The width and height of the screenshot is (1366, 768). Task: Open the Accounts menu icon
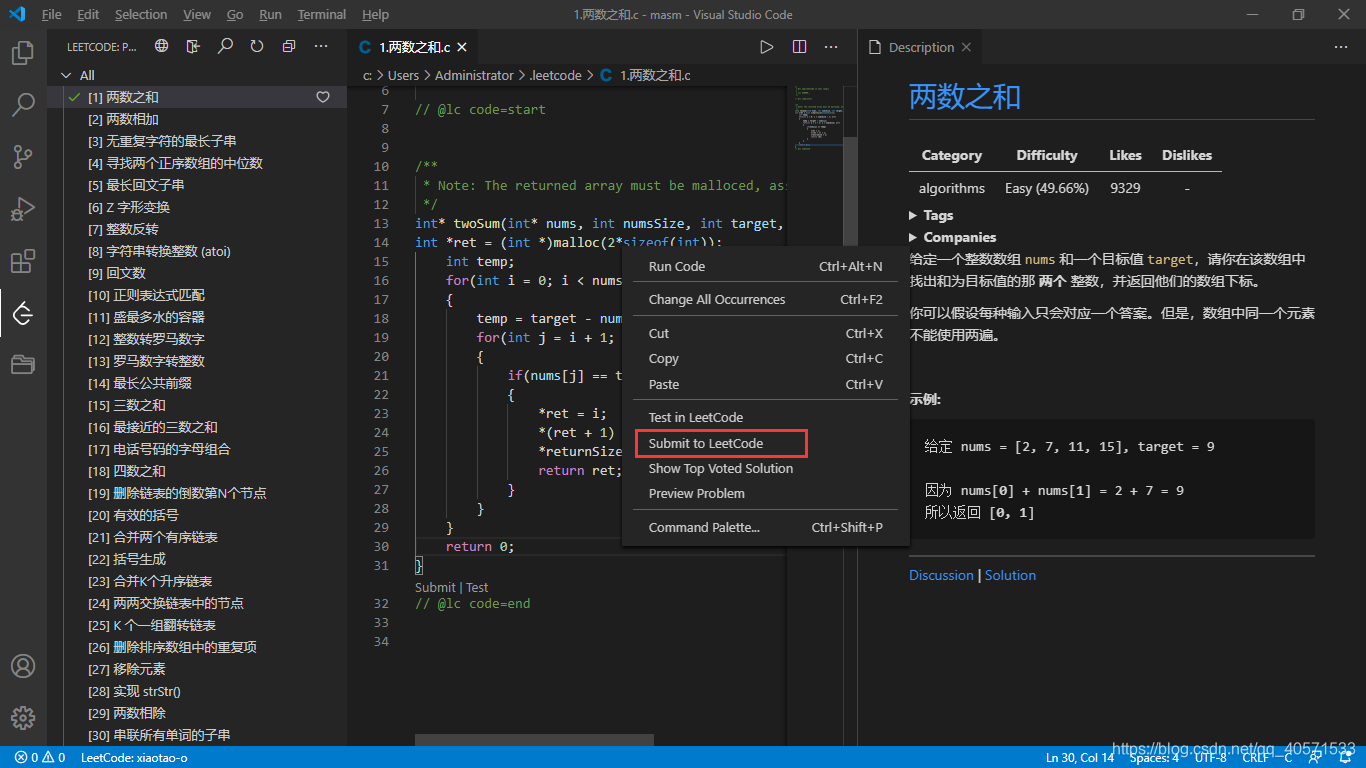tap(23, 666)
